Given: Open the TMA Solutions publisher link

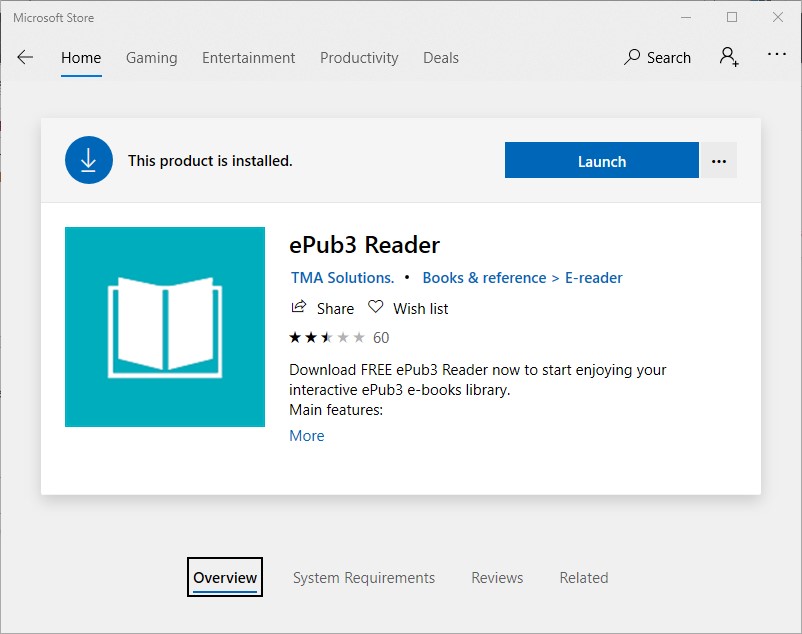Looking at the screenshot, I should 342,278.
